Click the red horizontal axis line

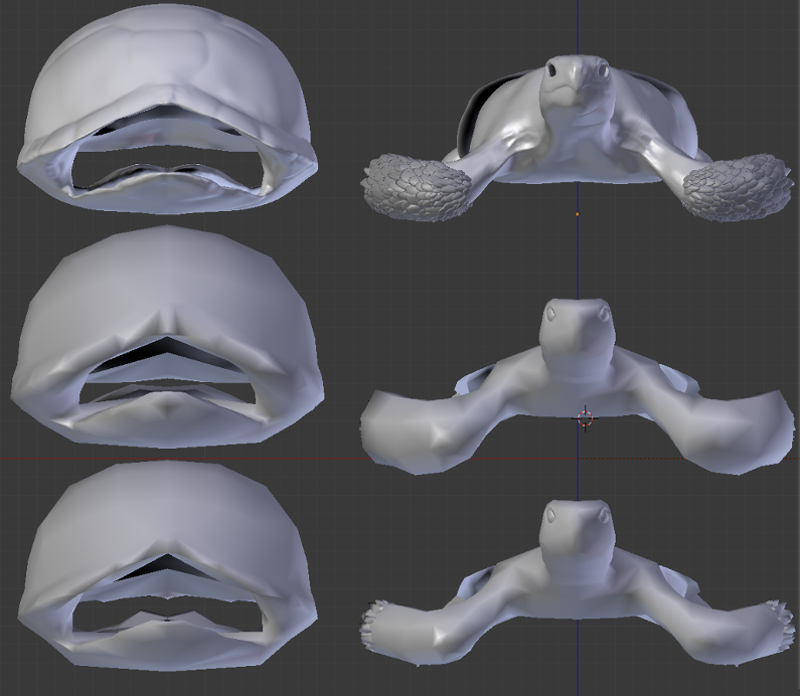pyautogui.click(x=340, y=459)
